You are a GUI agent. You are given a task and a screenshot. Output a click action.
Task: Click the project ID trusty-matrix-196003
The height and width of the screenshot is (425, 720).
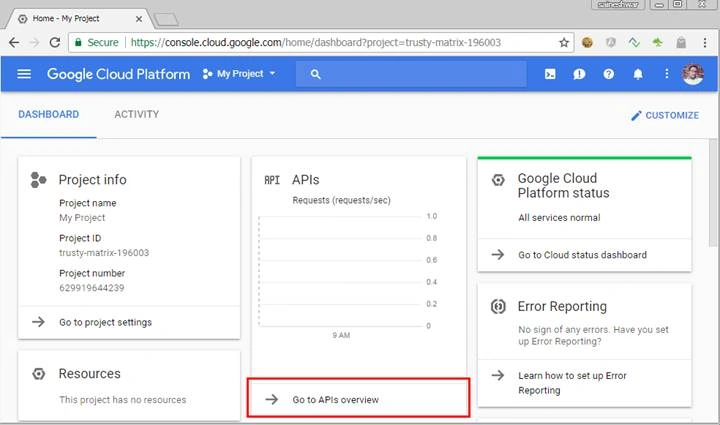[x=104, y=253]
